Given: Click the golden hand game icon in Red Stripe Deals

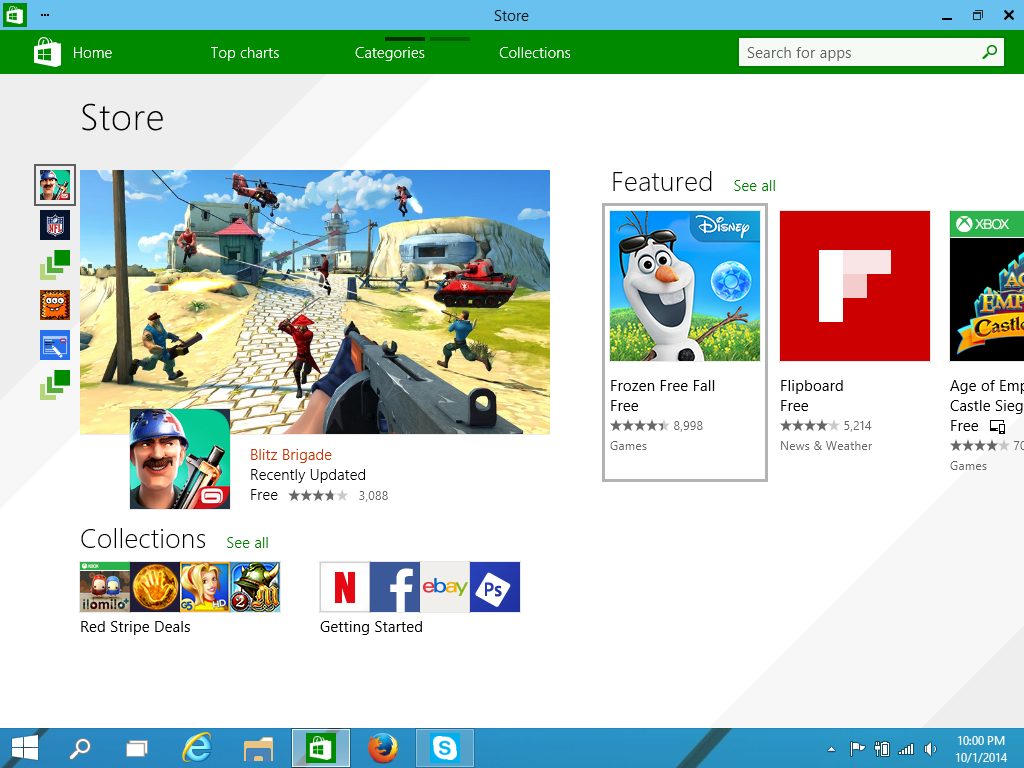Looking at the screenshot, I should 155,586.
